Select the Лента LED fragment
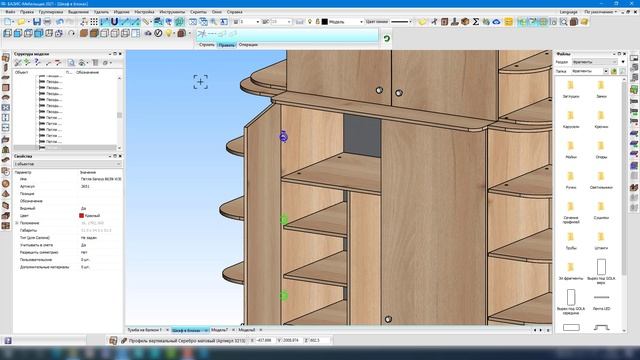The height and width of the screenshot is (360, 640). 601,301
